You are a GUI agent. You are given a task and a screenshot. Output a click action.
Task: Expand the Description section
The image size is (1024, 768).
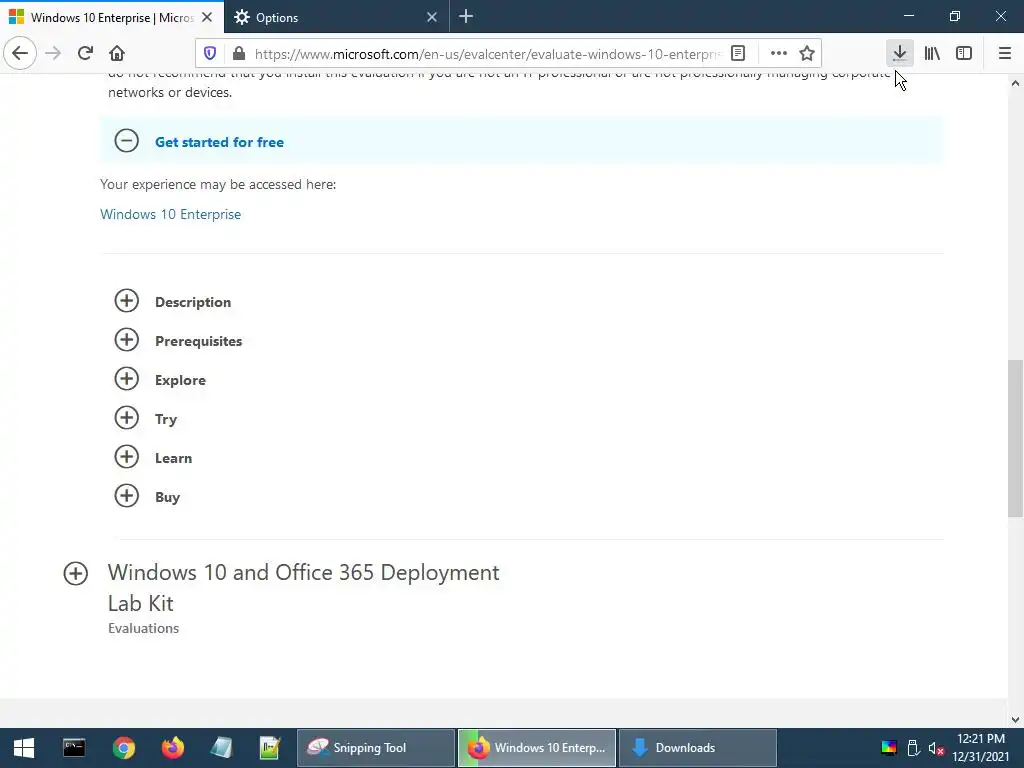tap(127, 301)
